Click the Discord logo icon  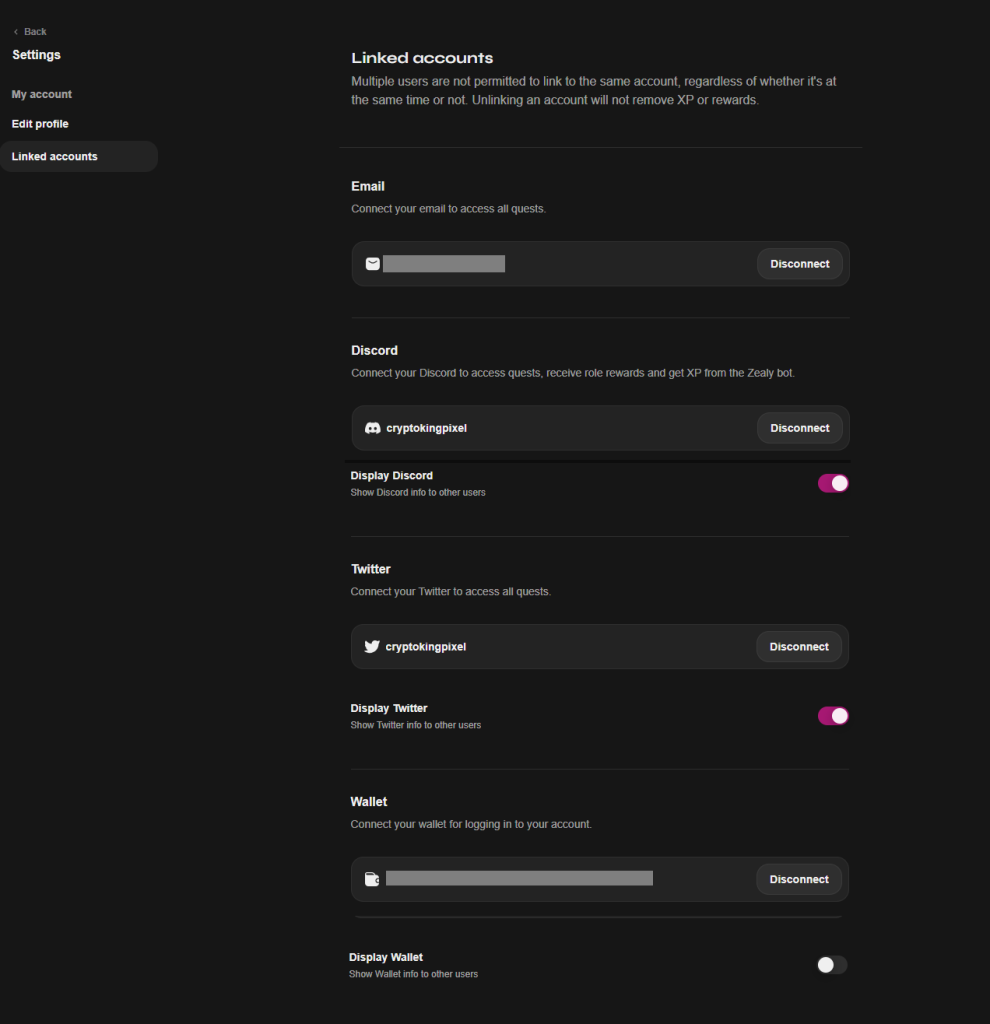372,428
